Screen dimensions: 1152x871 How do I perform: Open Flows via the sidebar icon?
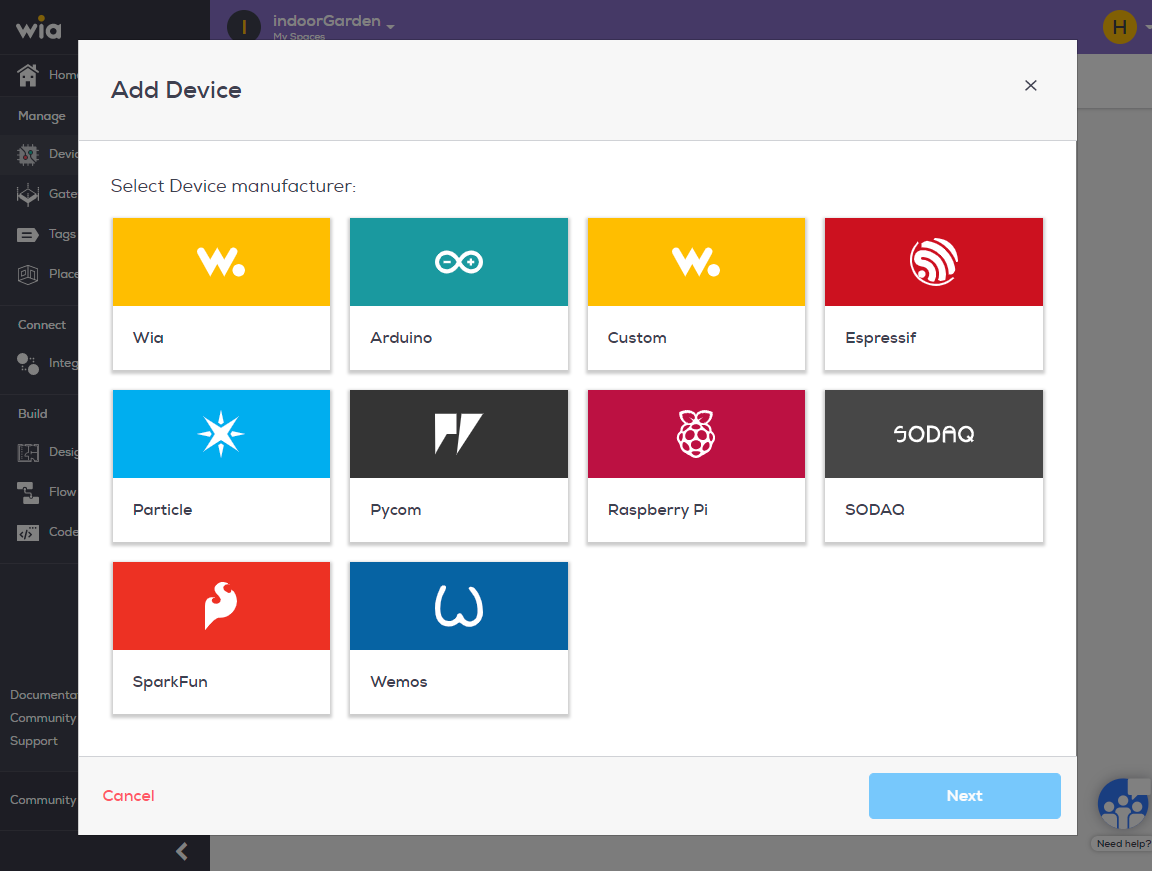[28, 492]
